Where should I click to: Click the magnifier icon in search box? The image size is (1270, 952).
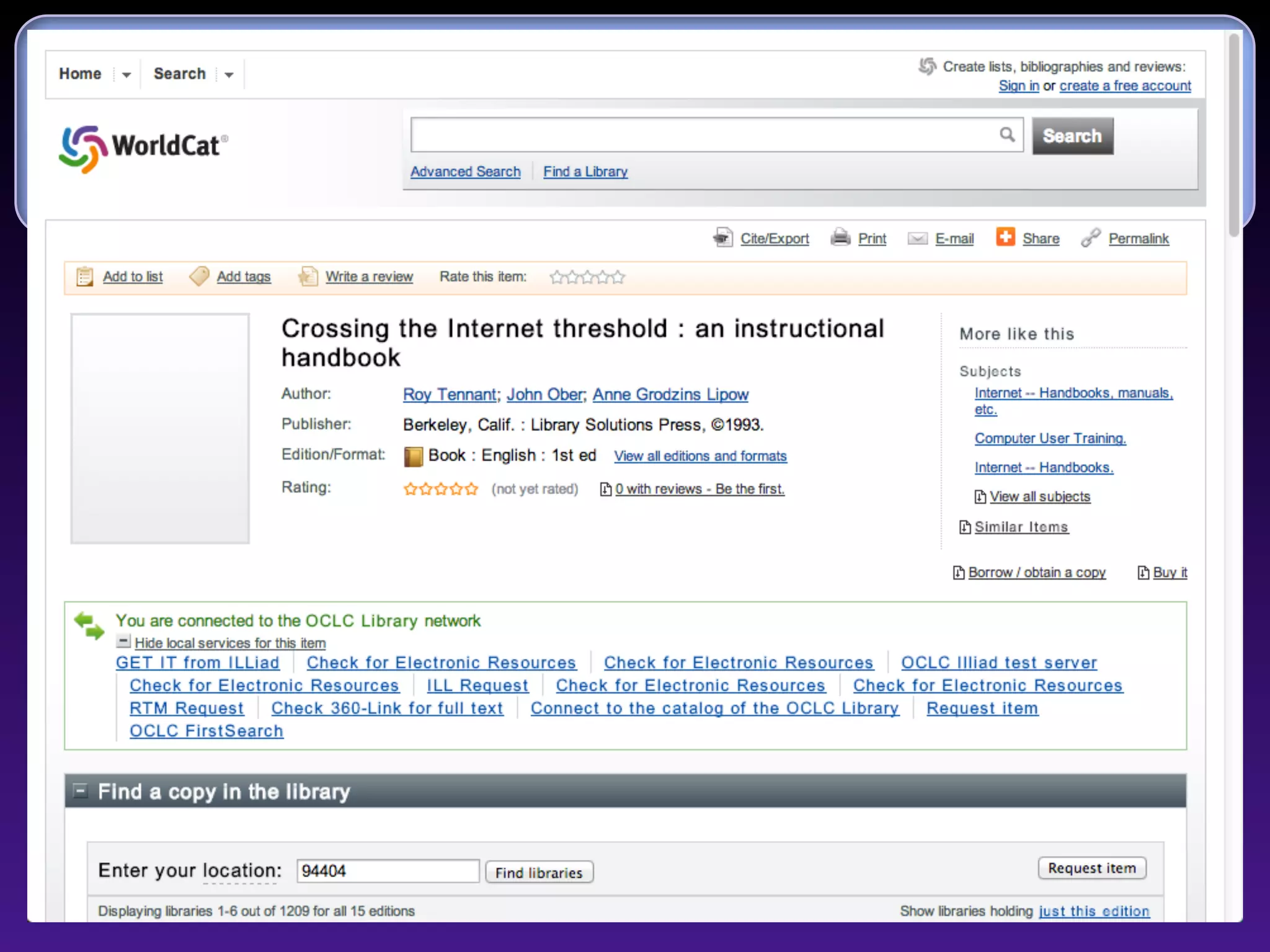pyautogui.click(x=1007, y=134)
